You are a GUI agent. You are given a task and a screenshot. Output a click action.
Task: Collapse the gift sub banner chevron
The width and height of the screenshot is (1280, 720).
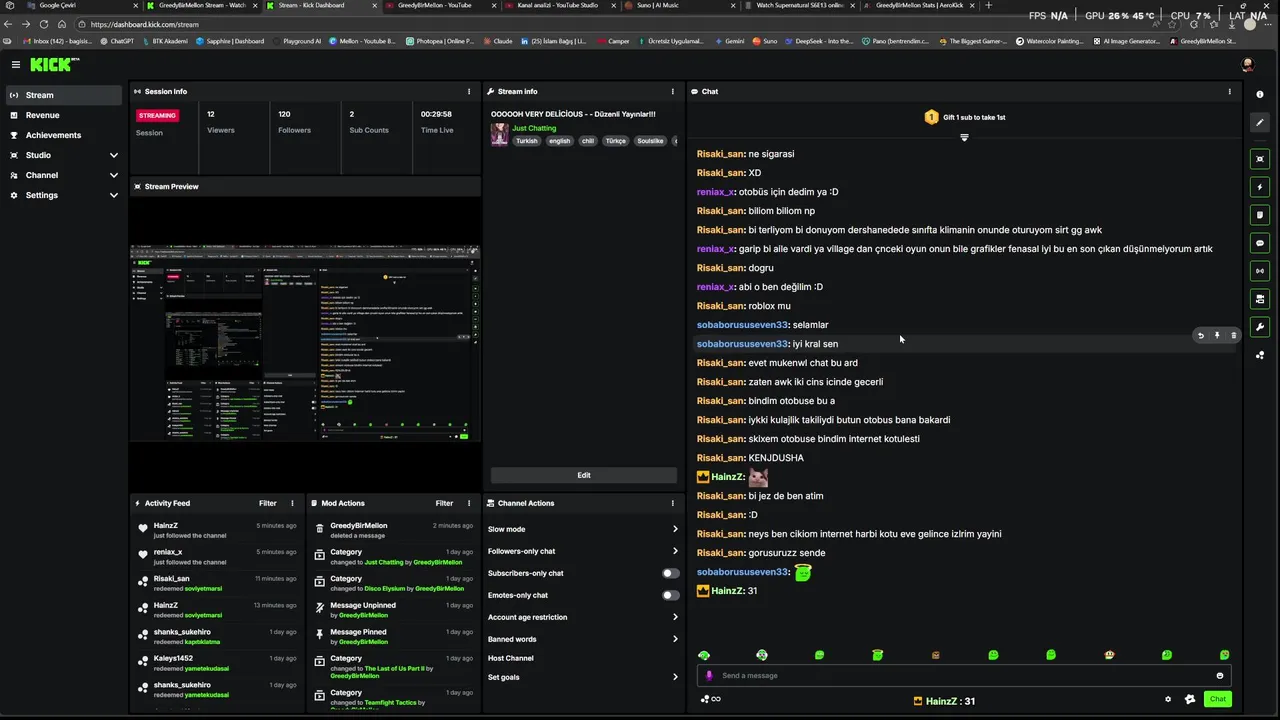click(964, 137)
